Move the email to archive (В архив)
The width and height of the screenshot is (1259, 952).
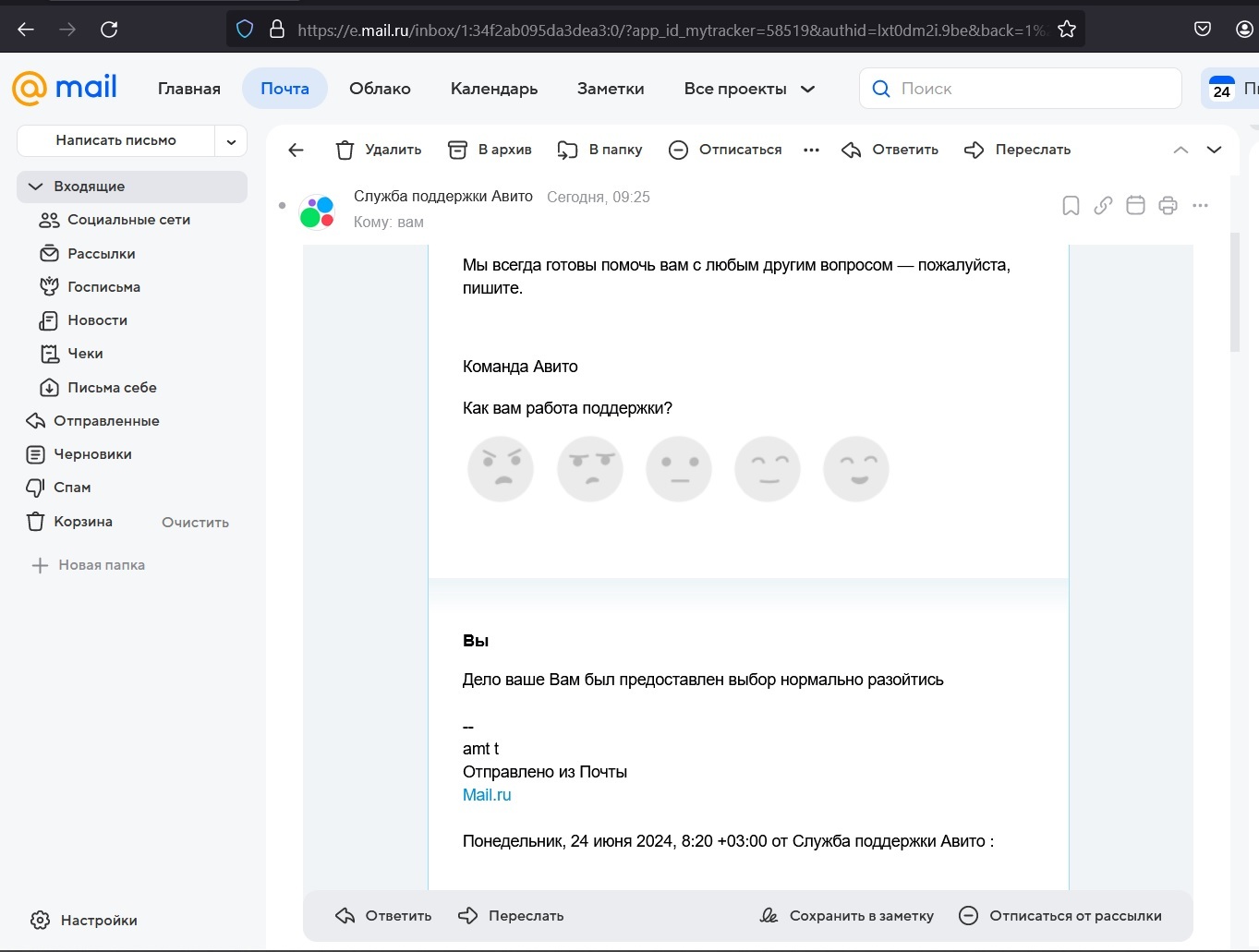coord(490,150)
